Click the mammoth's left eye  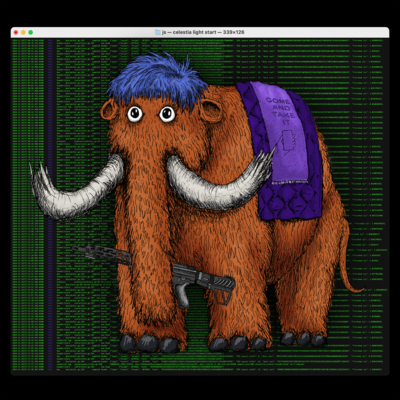(x=135, y=114)
